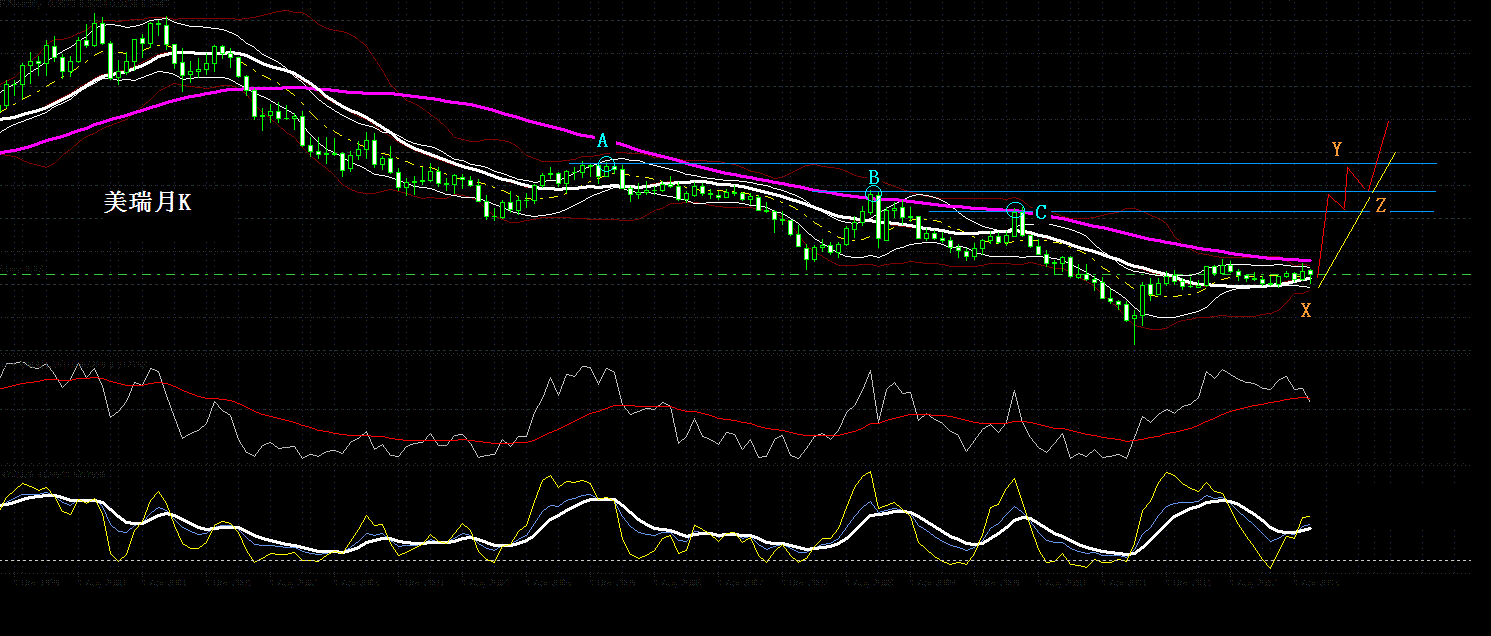Click the orange X label
Screen dimensions: 1491x636
click(1306, 311)
